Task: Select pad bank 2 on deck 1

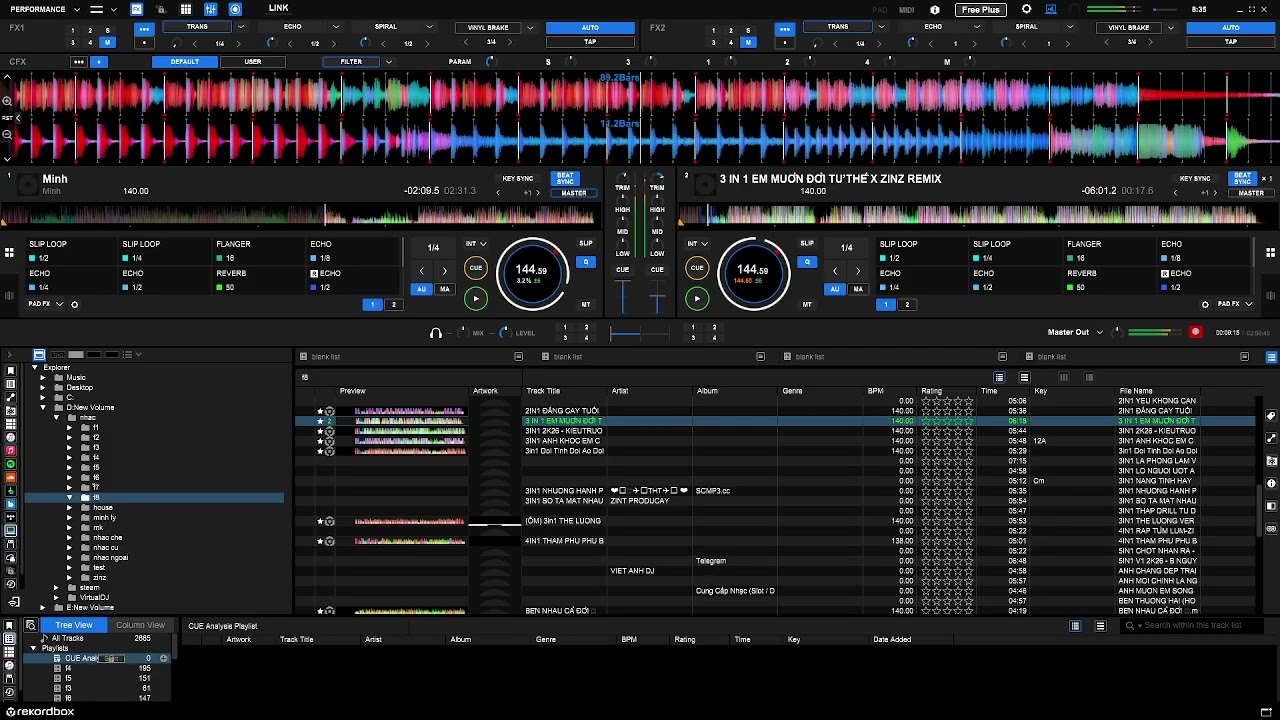Action: [x=394, y=304]
